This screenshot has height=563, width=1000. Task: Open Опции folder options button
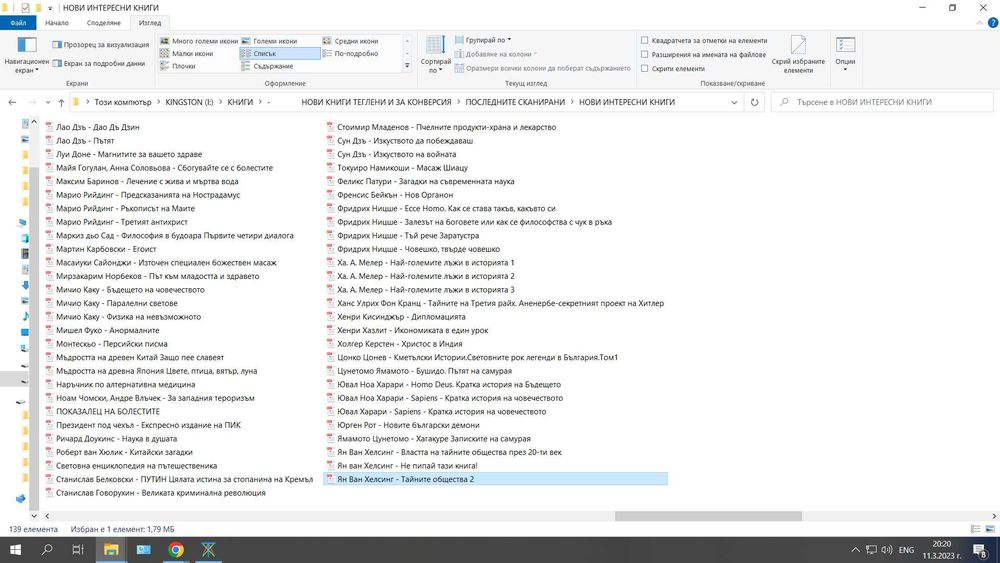[x=845, y=54]
